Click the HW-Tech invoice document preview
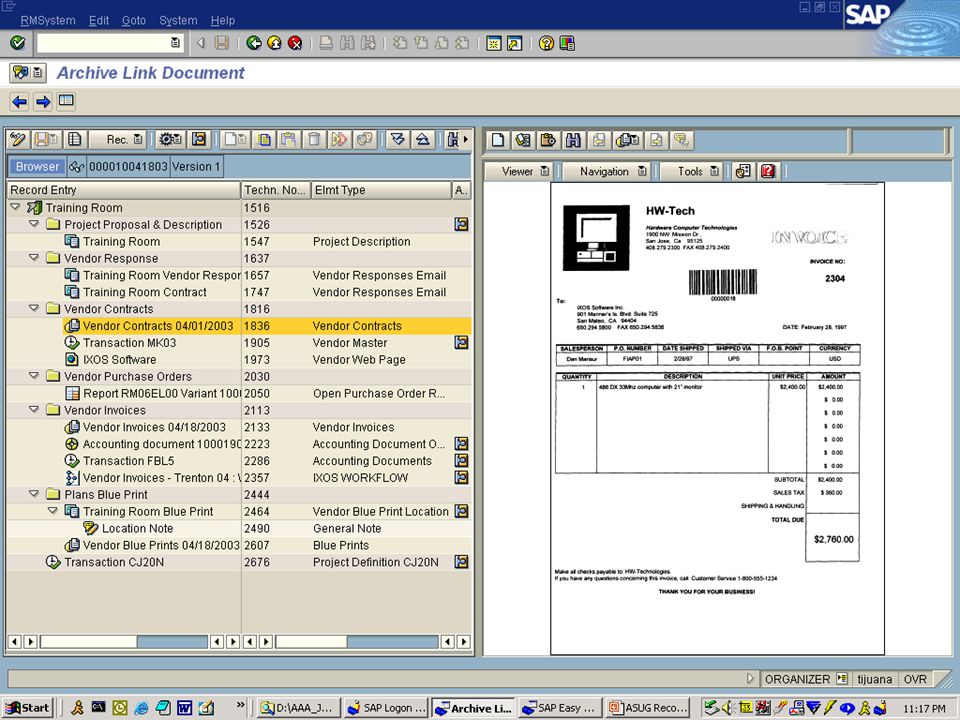This screenshot has width=960, height=720. pos(717,418)
